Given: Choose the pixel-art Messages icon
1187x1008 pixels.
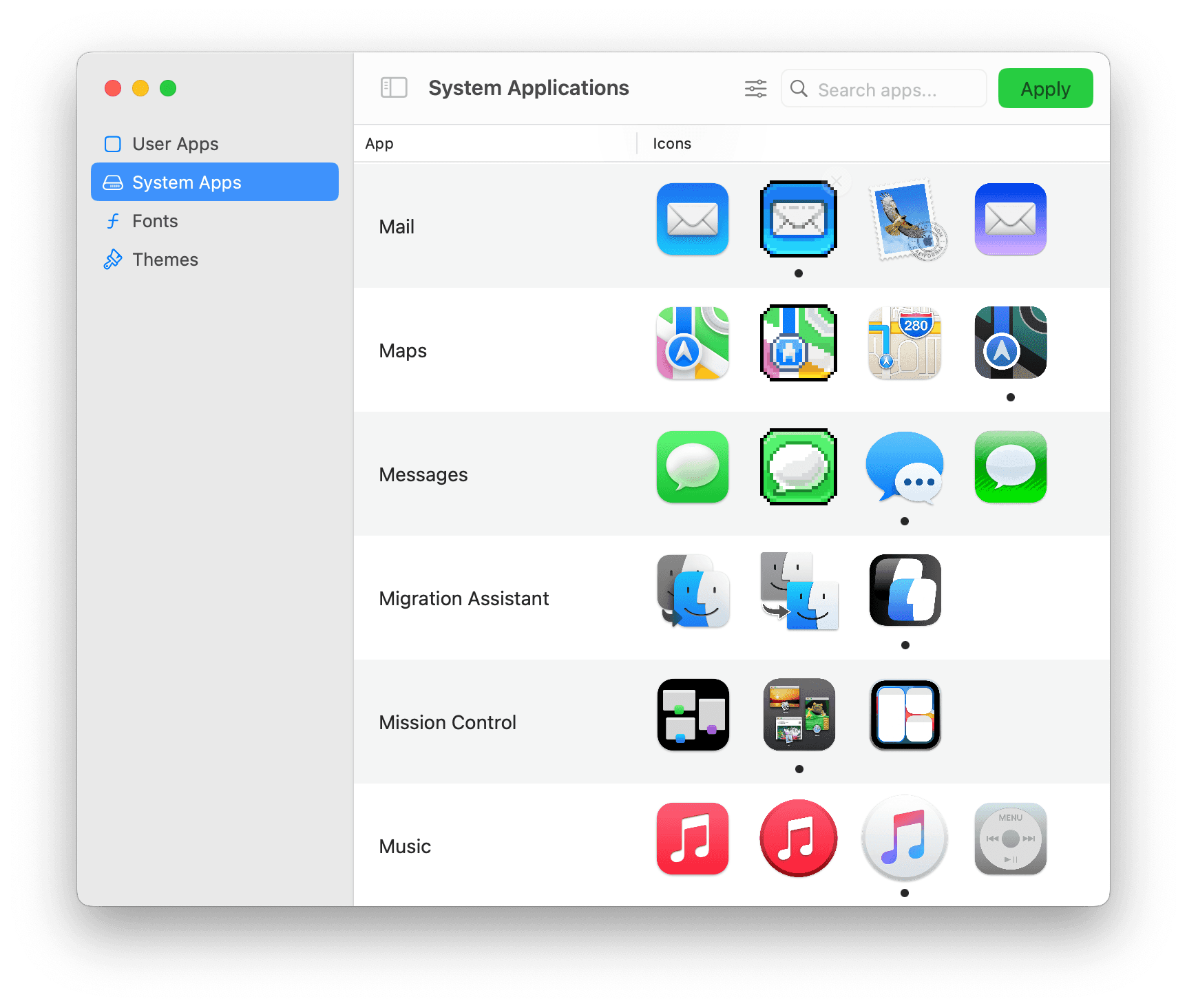Looking at the screenshot, I should [x=799, y=467].
